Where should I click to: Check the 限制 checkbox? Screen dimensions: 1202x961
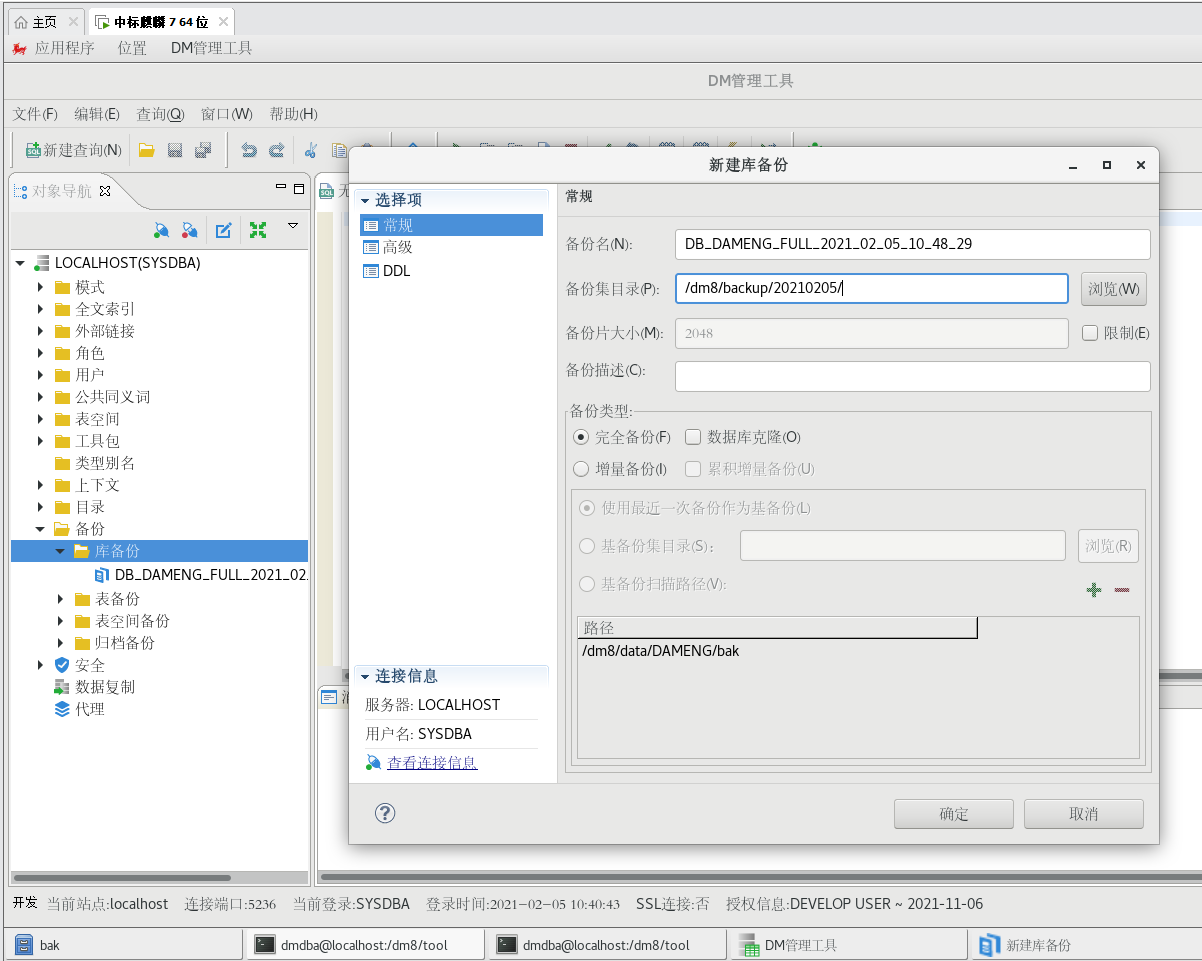click(x=1091, y=333)
